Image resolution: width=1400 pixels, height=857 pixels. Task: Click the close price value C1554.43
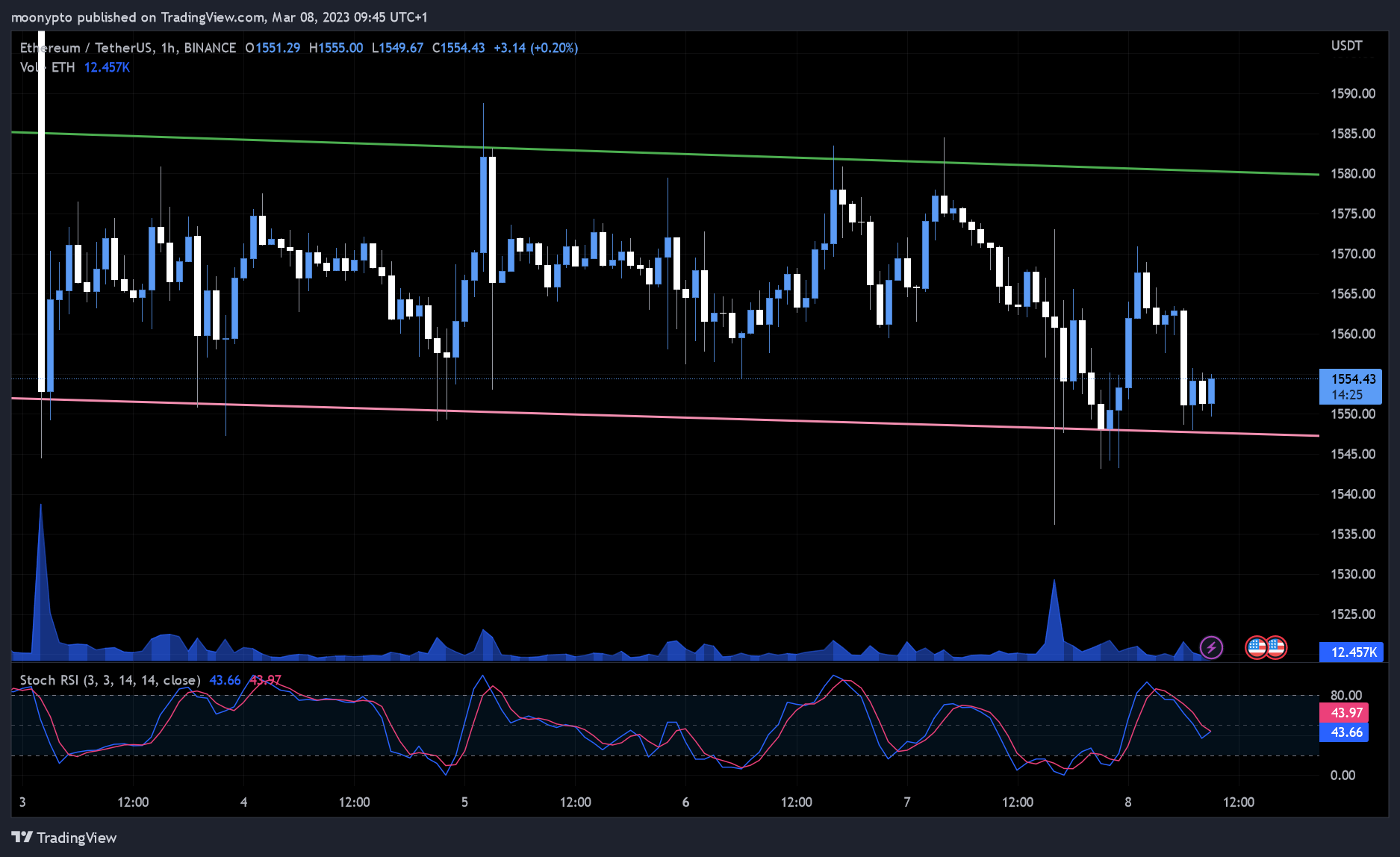pos(458,48)
